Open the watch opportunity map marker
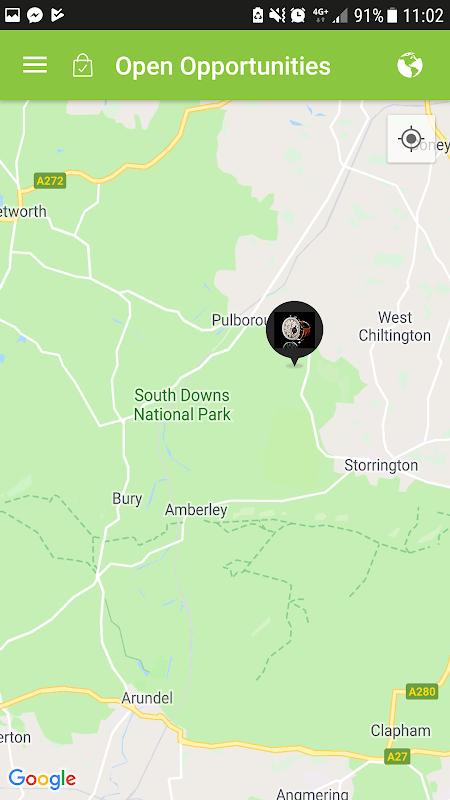This screenshot has height=800, width=450. [294, 333]
